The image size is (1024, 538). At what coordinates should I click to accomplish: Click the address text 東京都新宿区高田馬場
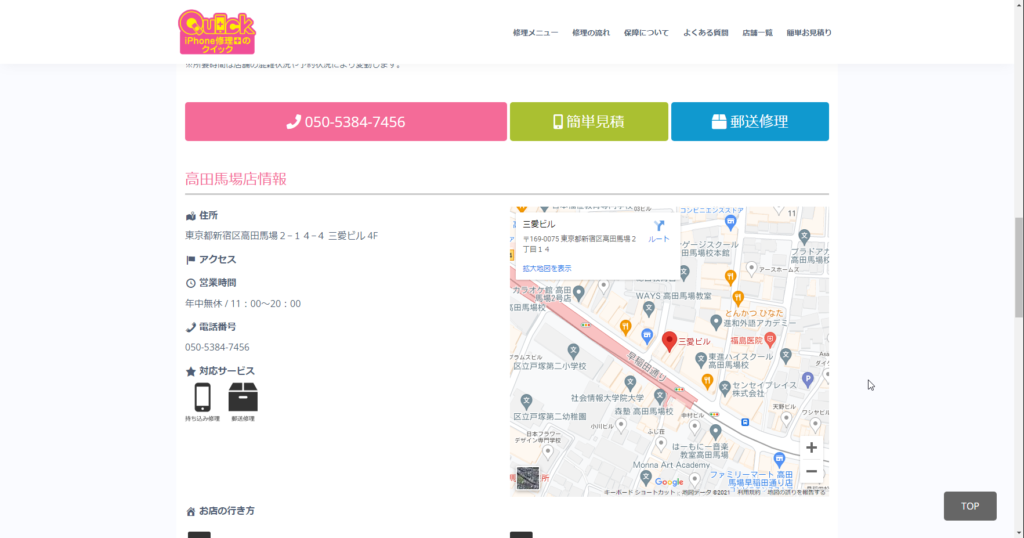tap(281, 236)
